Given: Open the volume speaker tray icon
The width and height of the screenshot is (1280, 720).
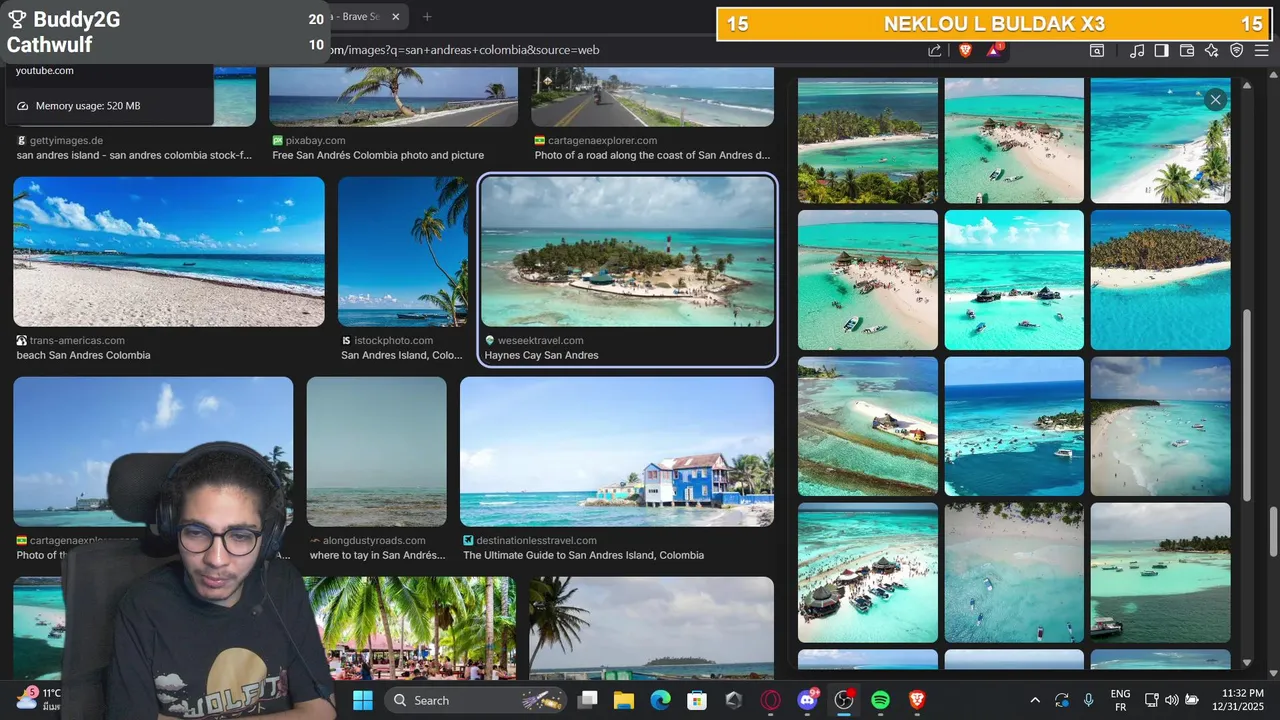Looking at the screenshot, I should pyautogui.click(x=1172, y=700).
